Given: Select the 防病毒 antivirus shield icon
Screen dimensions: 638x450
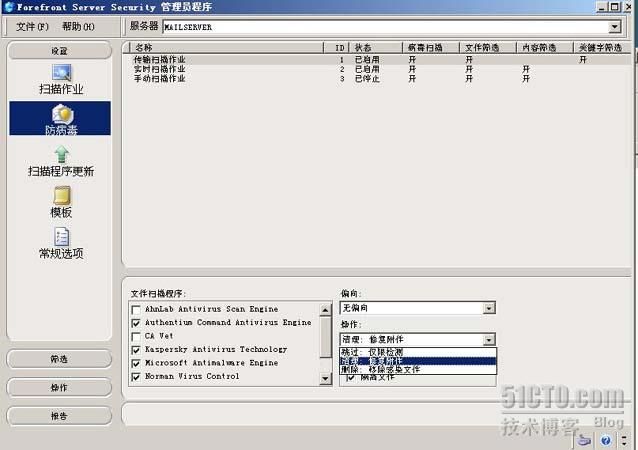Looking at the screenshot, I should (62, 114).
